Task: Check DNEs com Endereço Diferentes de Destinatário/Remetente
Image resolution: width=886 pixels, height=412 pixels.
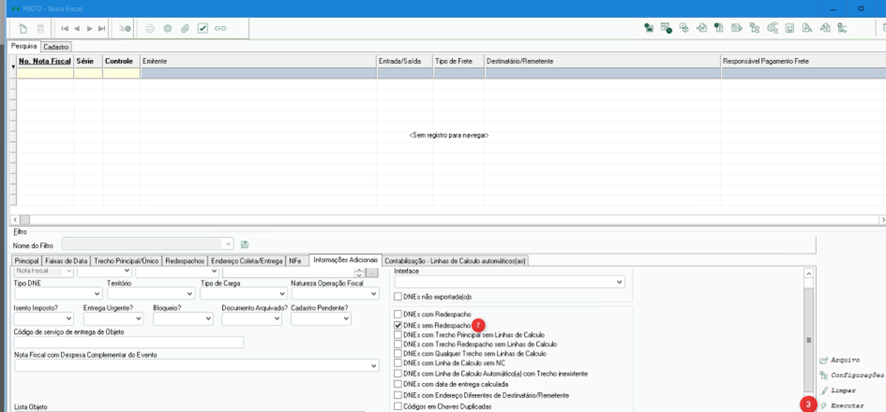Action: 398,395
